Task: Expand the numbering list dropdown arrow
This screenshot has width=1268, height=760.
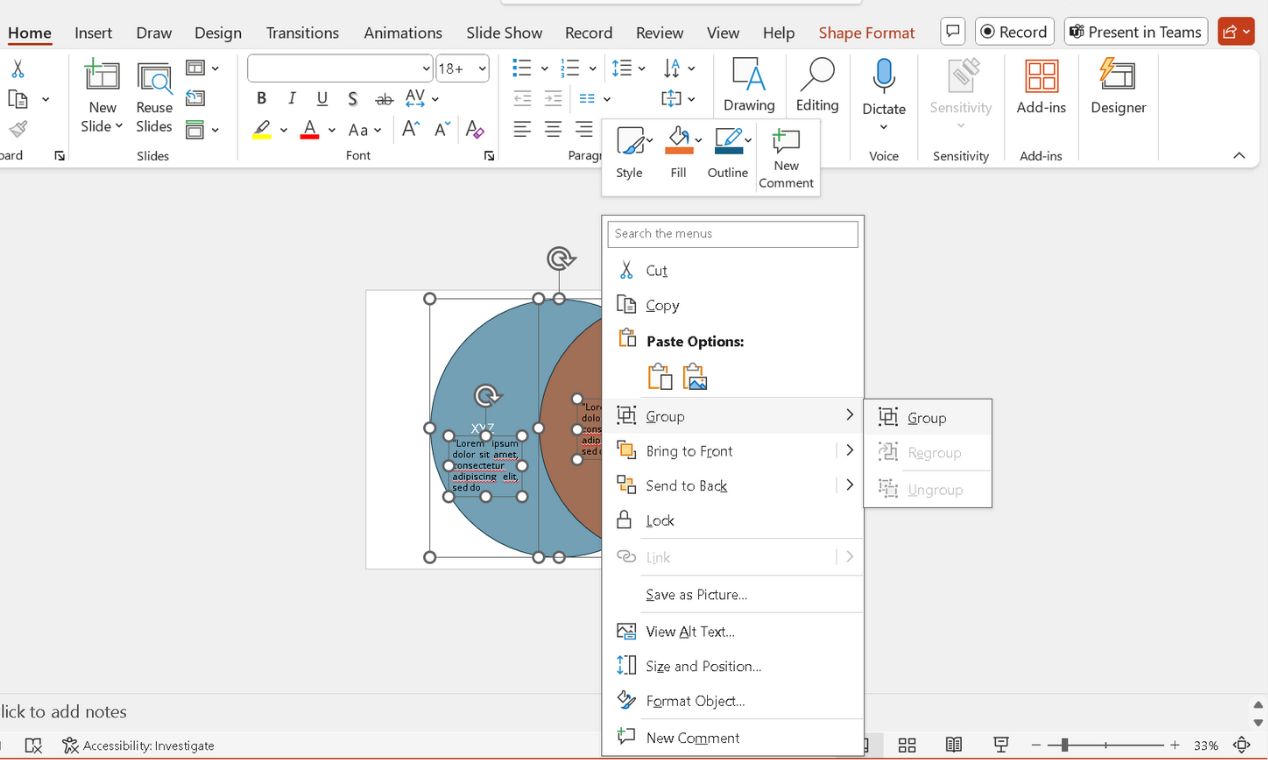Action: click(593, 69)
